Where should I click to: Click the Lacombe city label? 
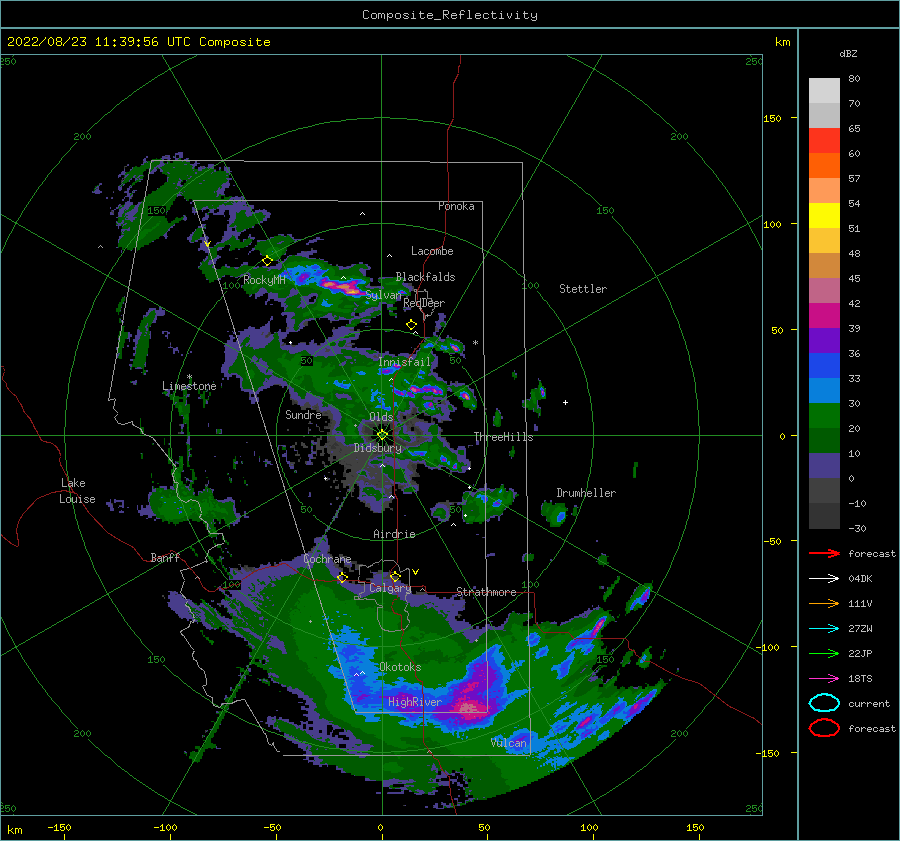(432, 251)
